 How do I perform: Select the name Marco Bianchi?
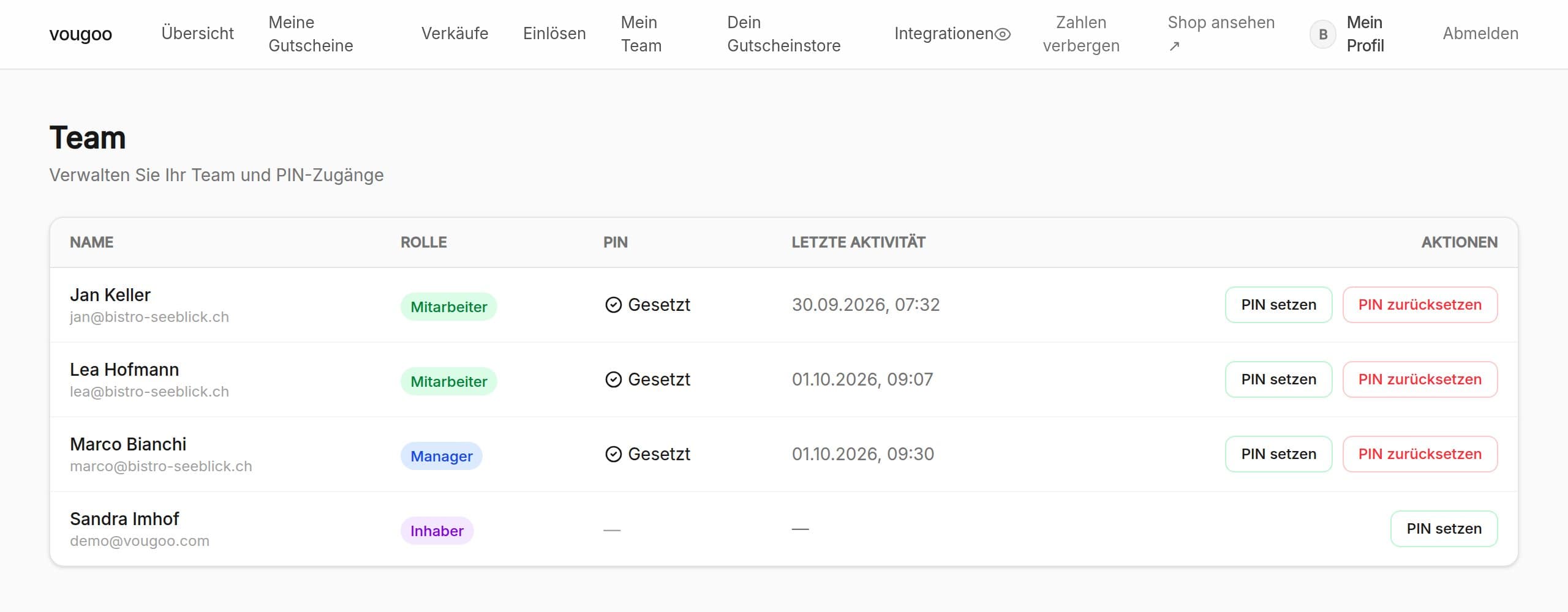point(128,444)
